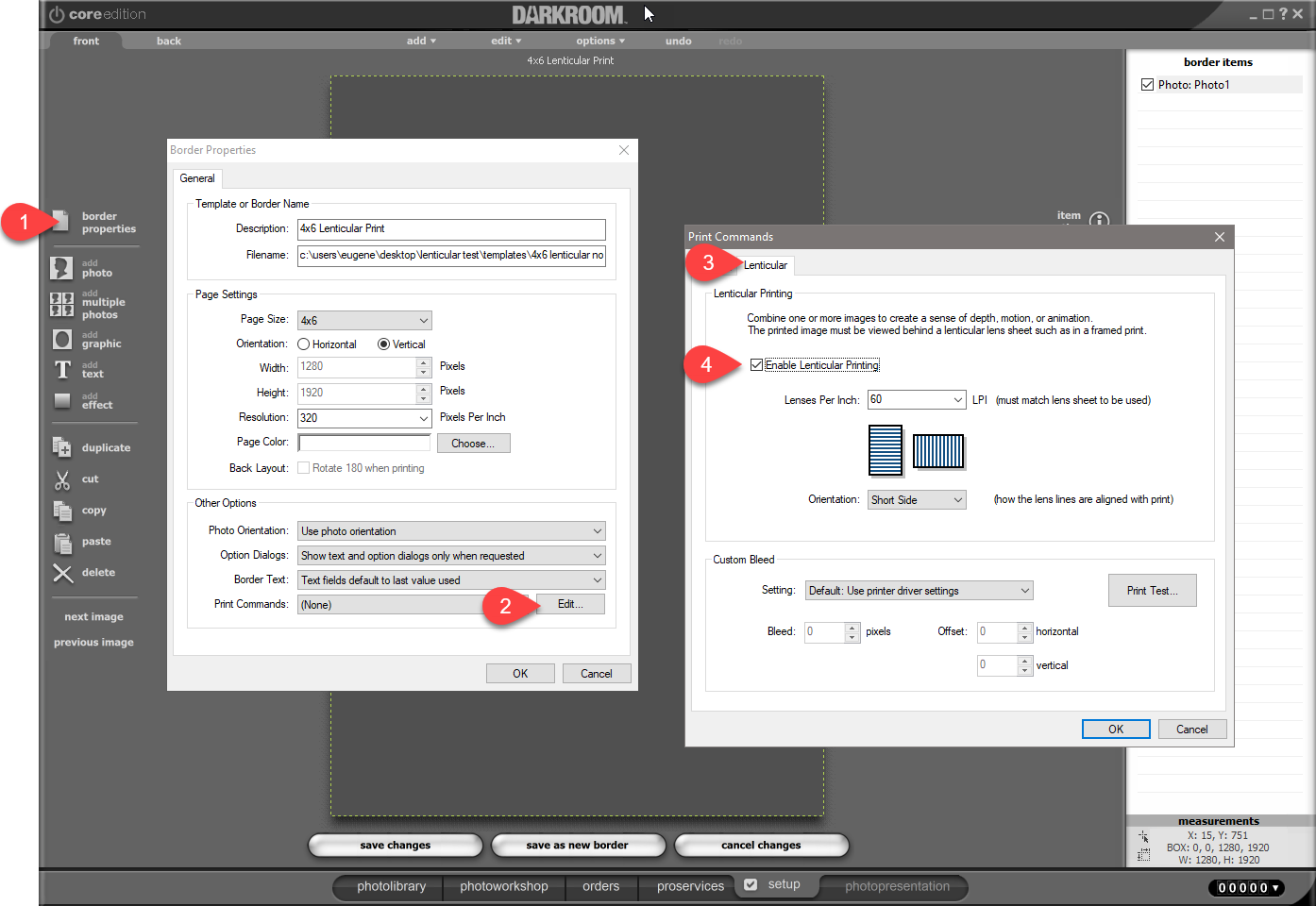Click the add graphic icon
The height and width of the screenshot is (906, 1316).
pyautogui.click(x=62, y=340)
